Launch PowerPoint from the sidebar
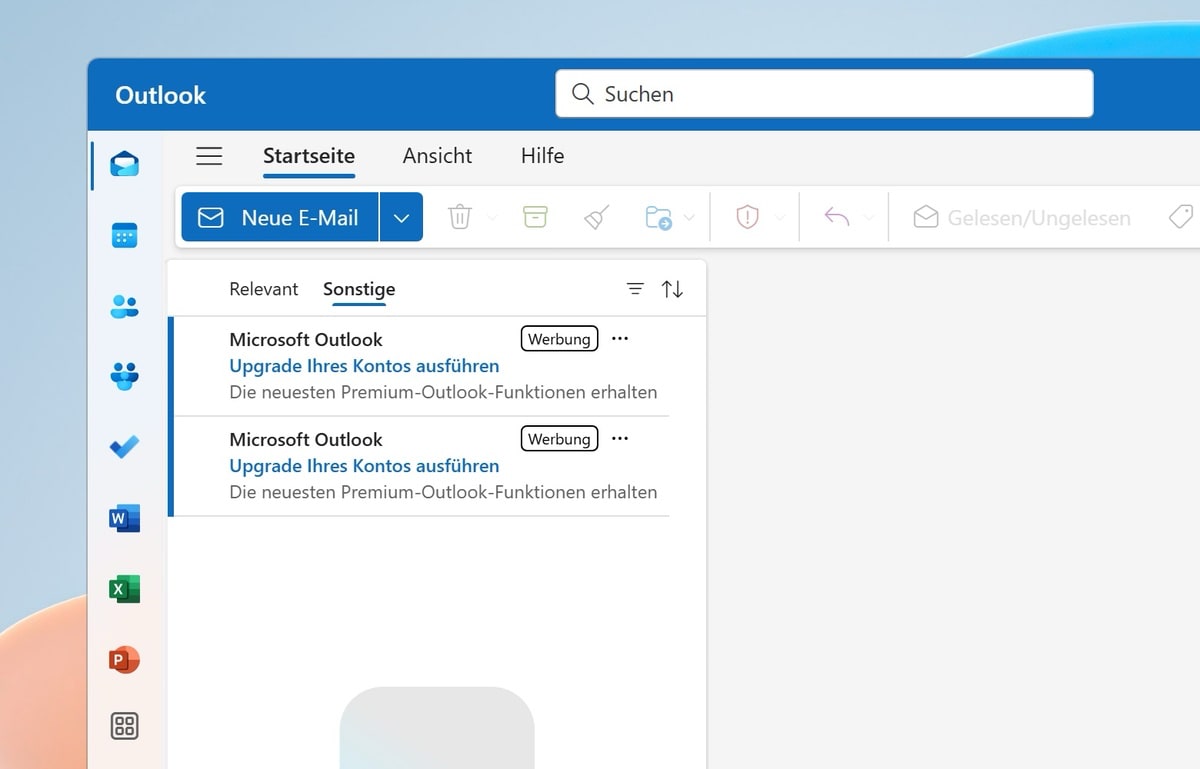The width and height of the screenshot is (1200, 769). coord(124,660)
